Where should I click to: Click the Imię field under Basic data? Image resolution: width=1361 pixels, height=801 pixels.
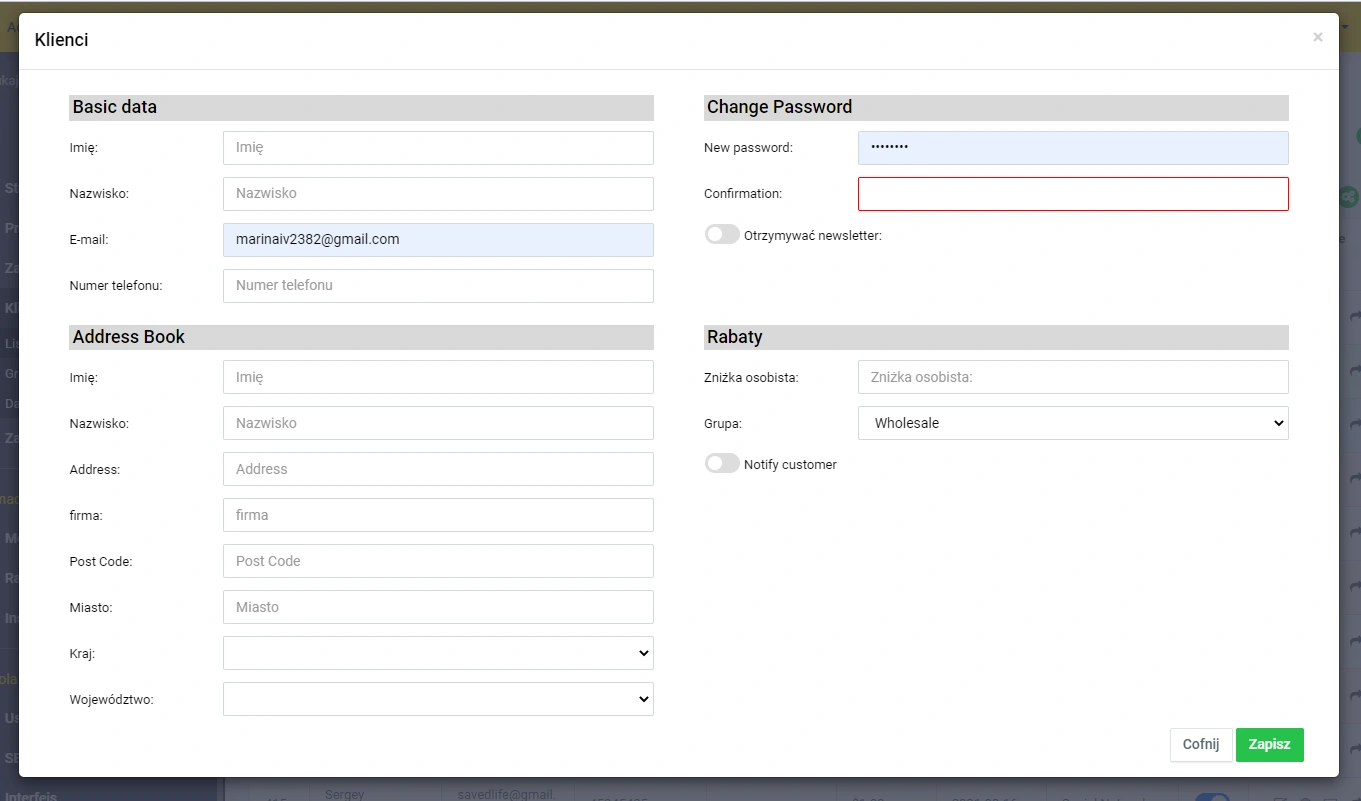tap(438, 148)
